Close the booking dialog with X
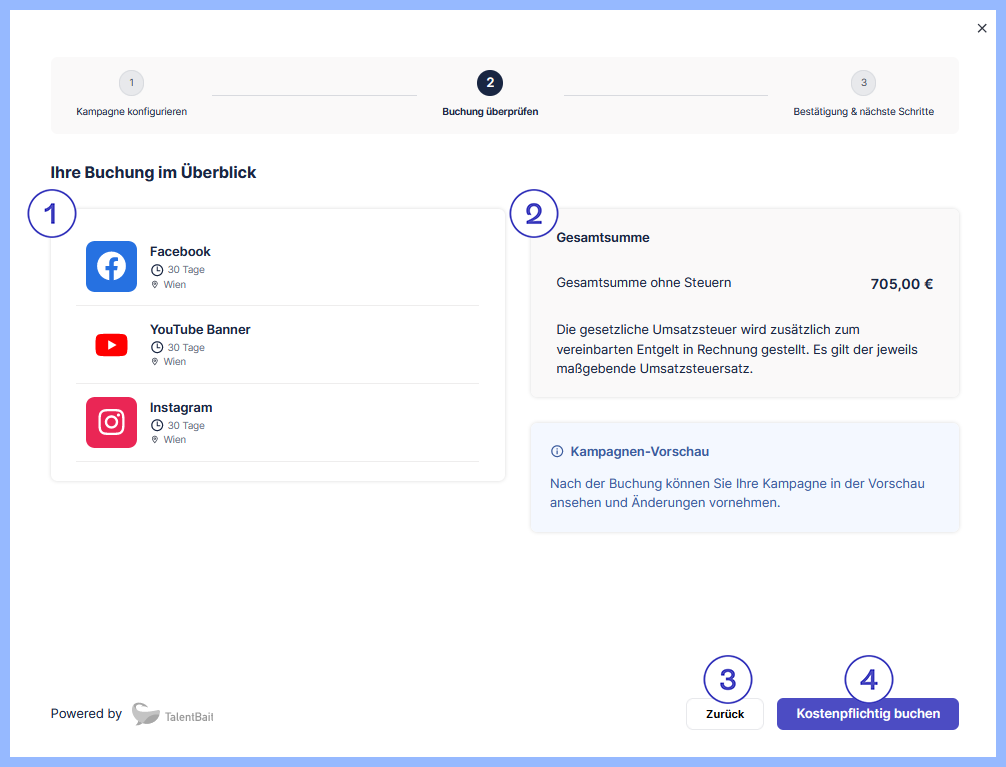Screen dimensions: 1006x767 pos(982,28)
